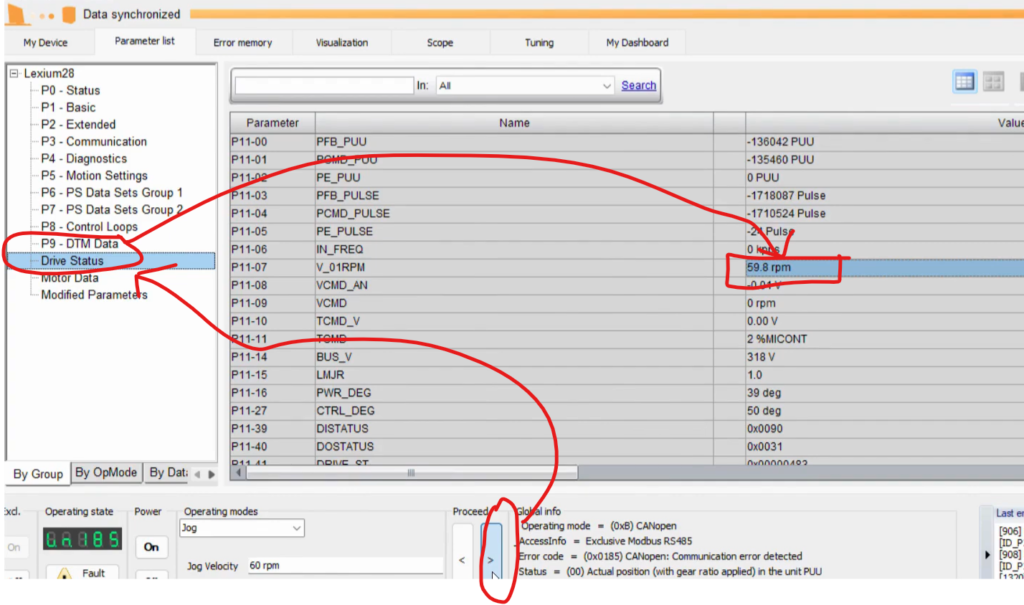Open the search 'In: All' dropdown
This screenshot has height=605, width=1024.
(606, 86)
